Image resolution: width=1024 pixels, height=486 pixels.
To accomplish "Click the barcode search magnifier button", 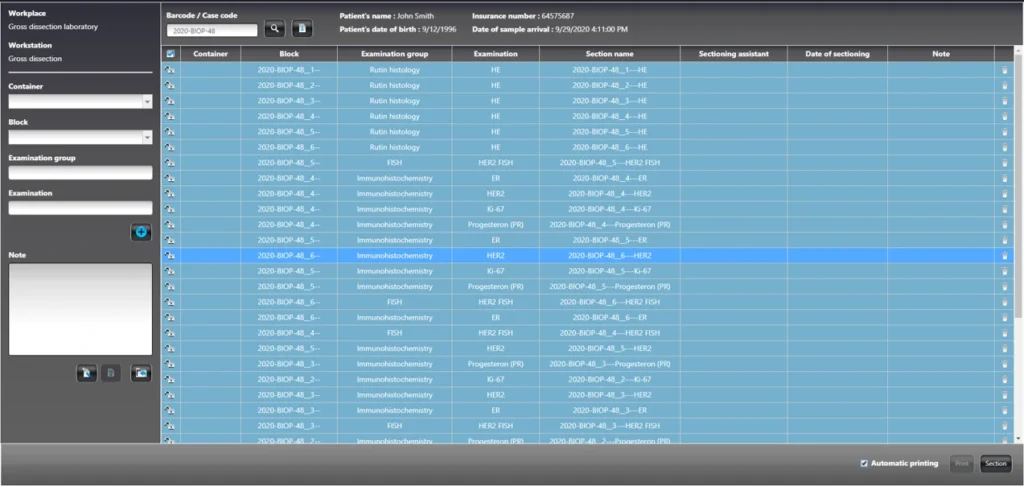I will [275, 28].
